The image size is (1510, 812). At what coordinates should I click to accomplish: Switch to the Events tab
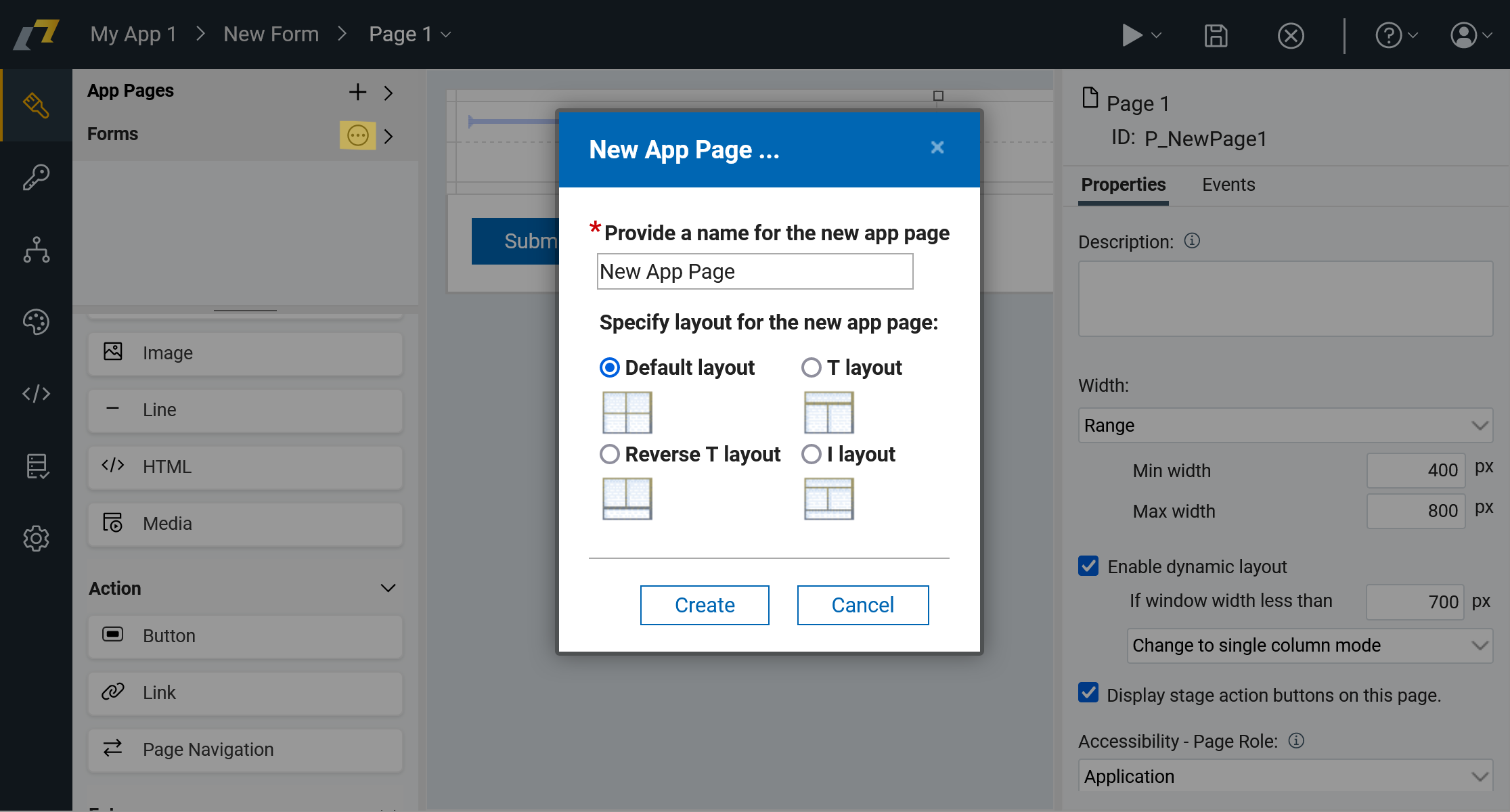pyautogui.click(x=1228, y=185)
